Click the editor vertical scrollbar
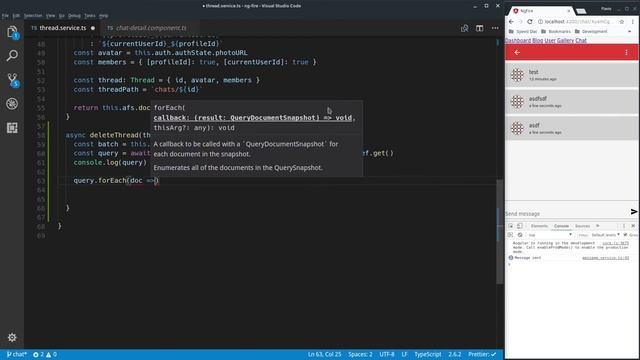This screenshot has height=360, width=640. coord(500,231)
